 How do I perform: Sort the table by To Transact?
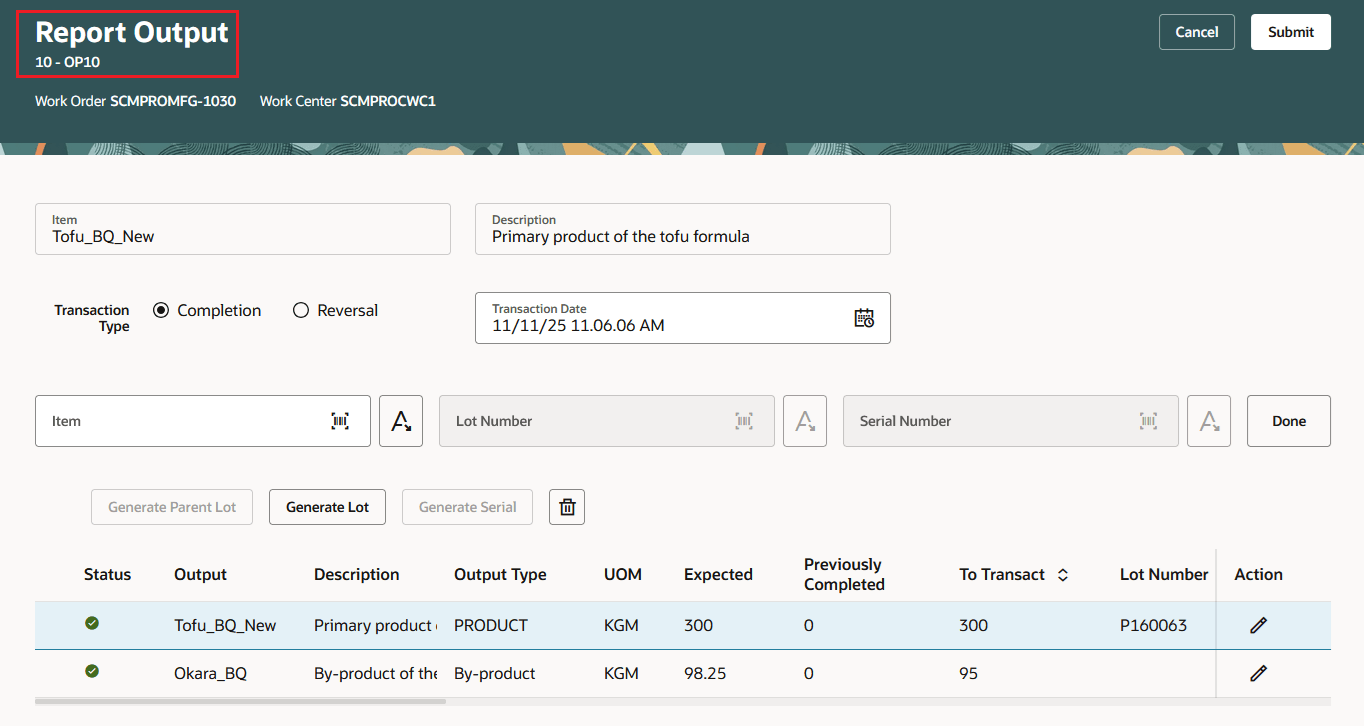pyautogui.click(x=1062, y=575)
